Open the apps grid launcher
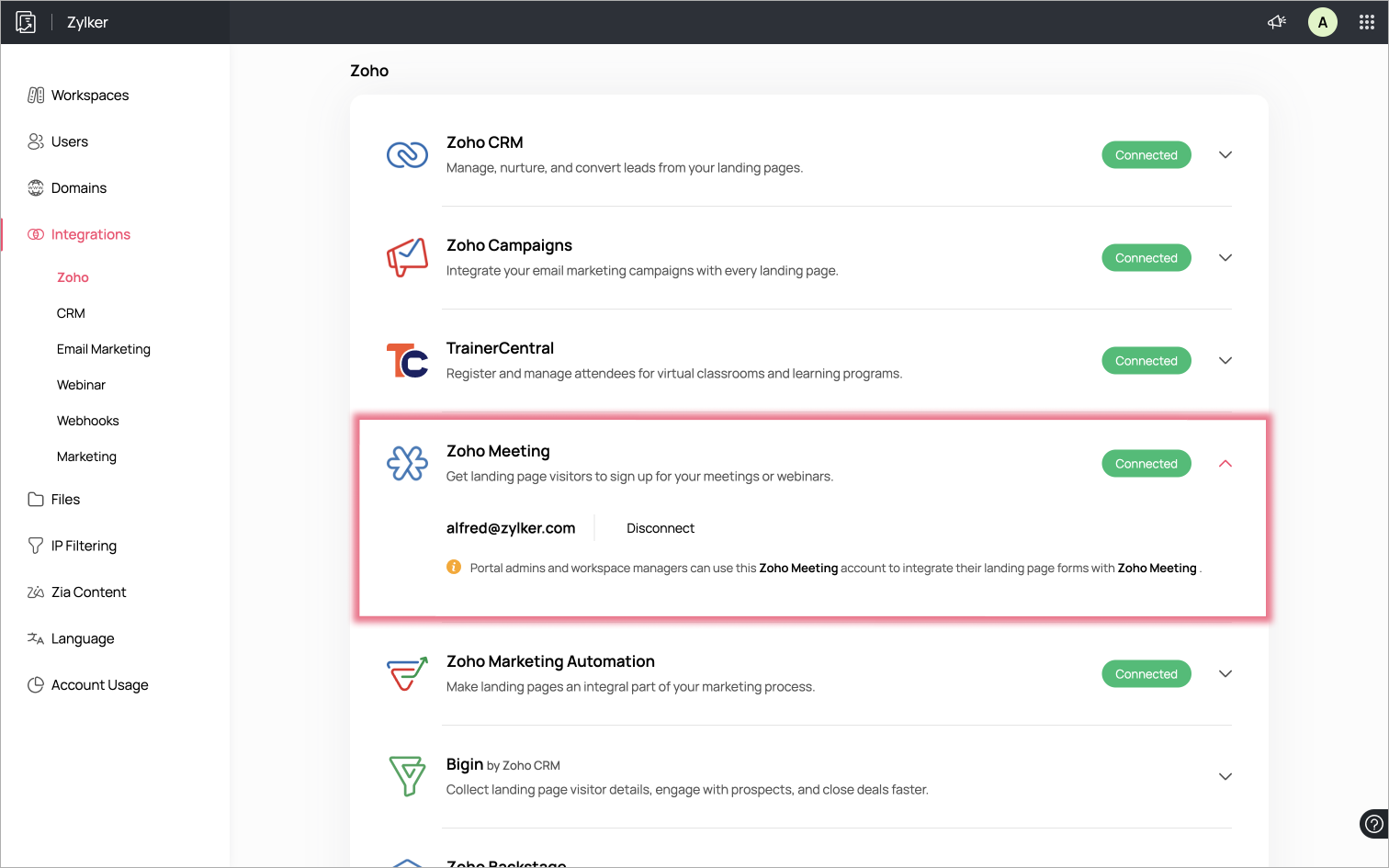This screenshot has width=1389, height=868. tap(1367, 22)
